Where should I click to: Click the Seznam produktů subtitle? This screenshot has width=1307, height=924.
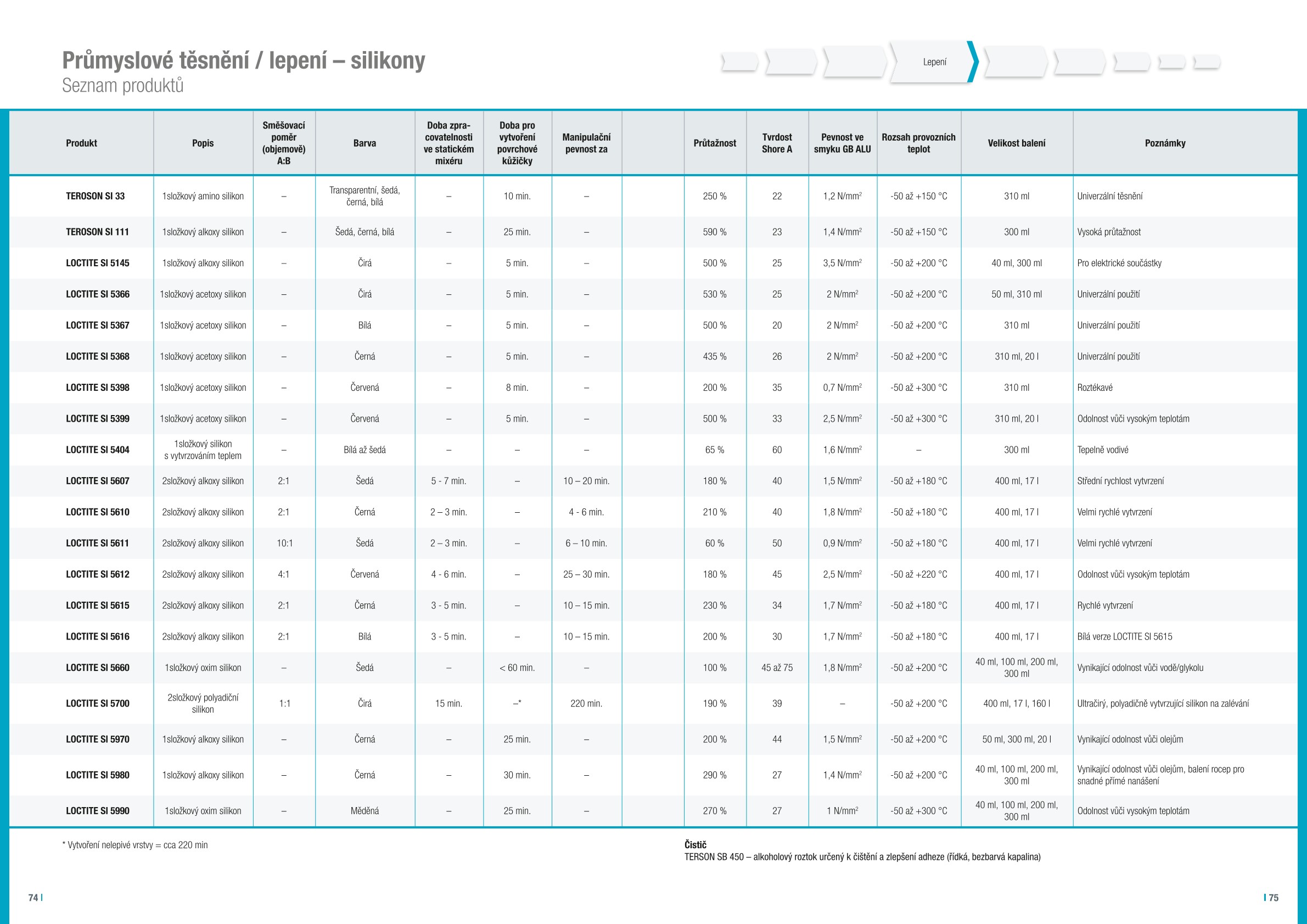click(122, 86)
